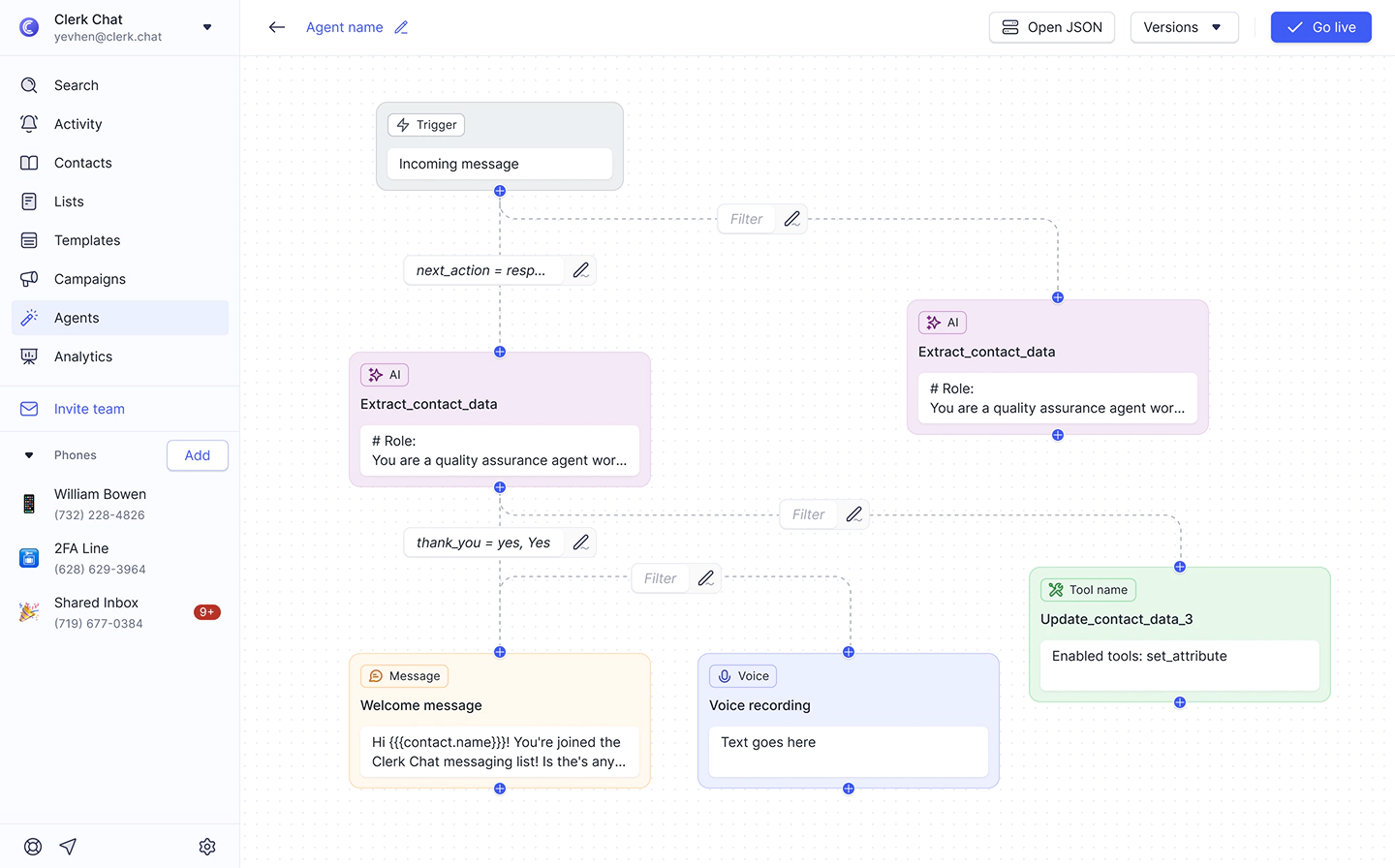Screen dimensions: 1395x868
Task: Click the back arrow icon
Action: click(x=277, y=27)
